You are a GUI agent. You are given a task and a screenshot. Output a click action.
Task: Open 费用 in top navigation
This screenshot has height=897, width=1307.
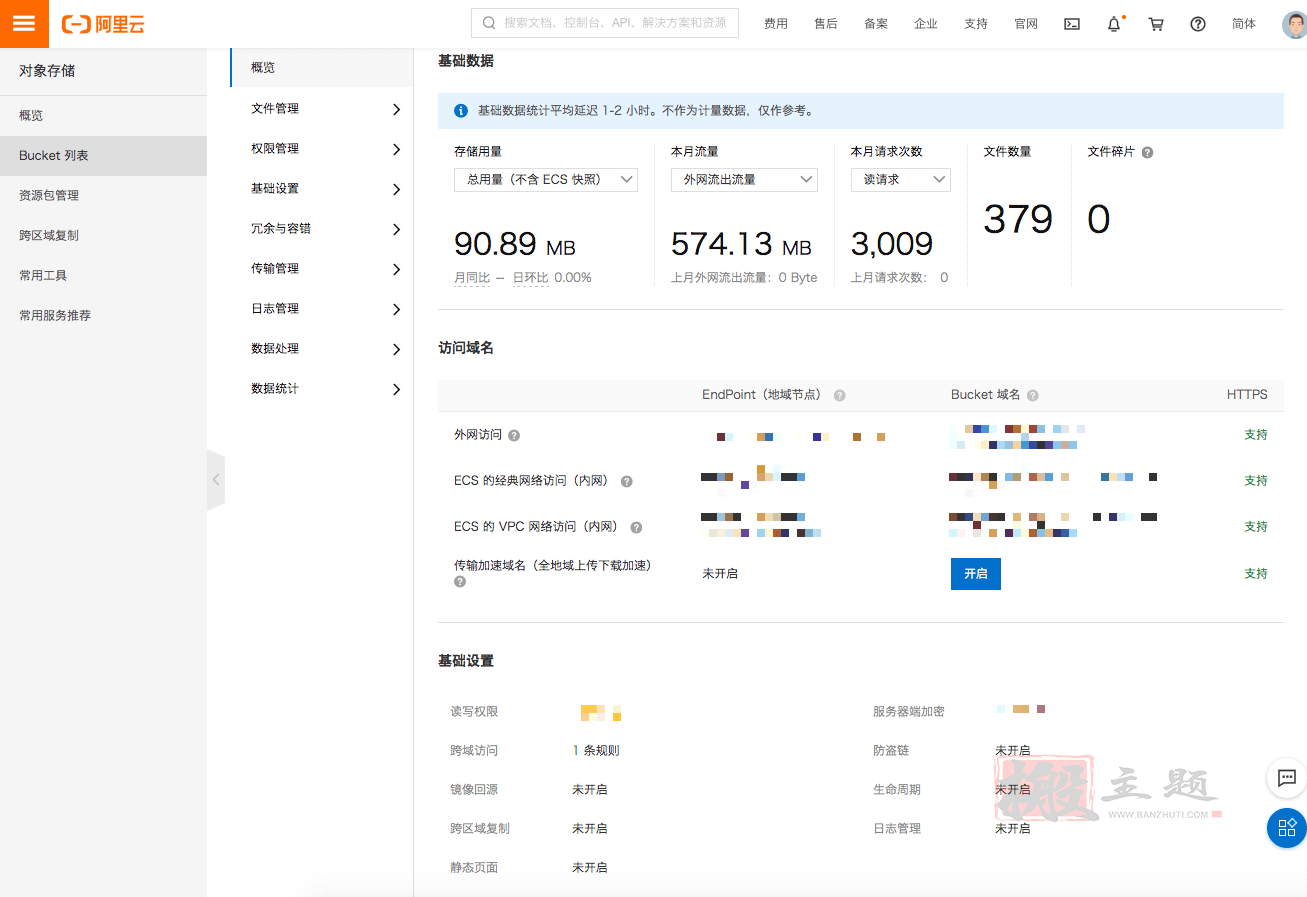[775, 24]
